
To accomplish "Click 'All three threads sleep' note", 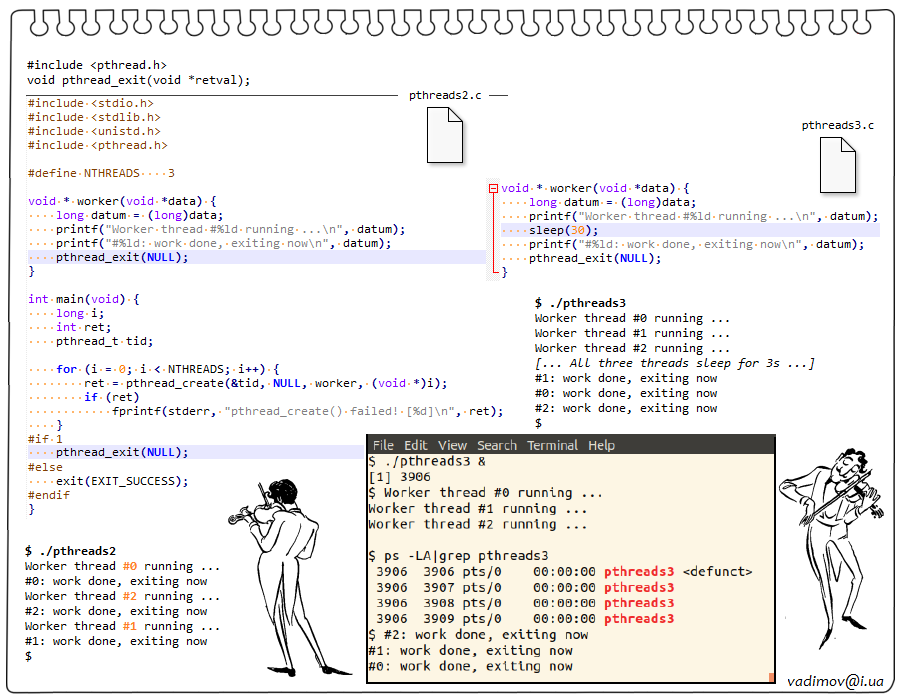I will point(674,363).
